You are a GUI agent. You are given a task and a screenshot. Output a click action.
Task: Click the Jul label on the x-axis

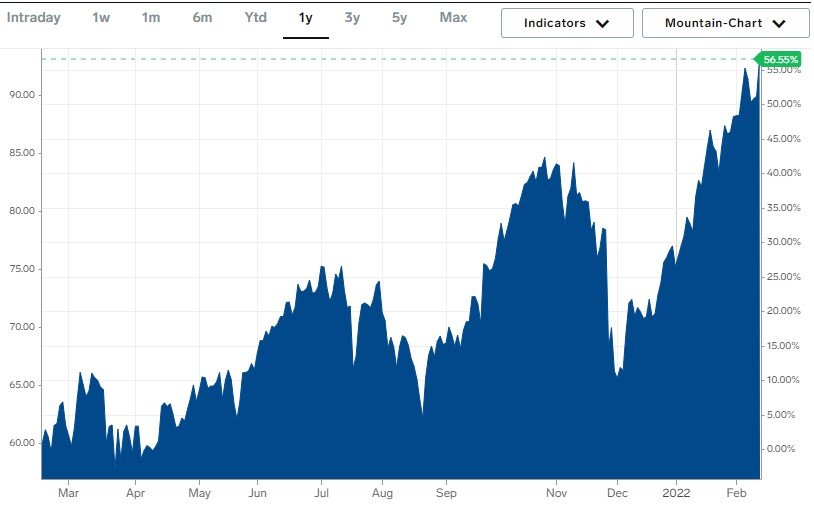coord(321,493)
